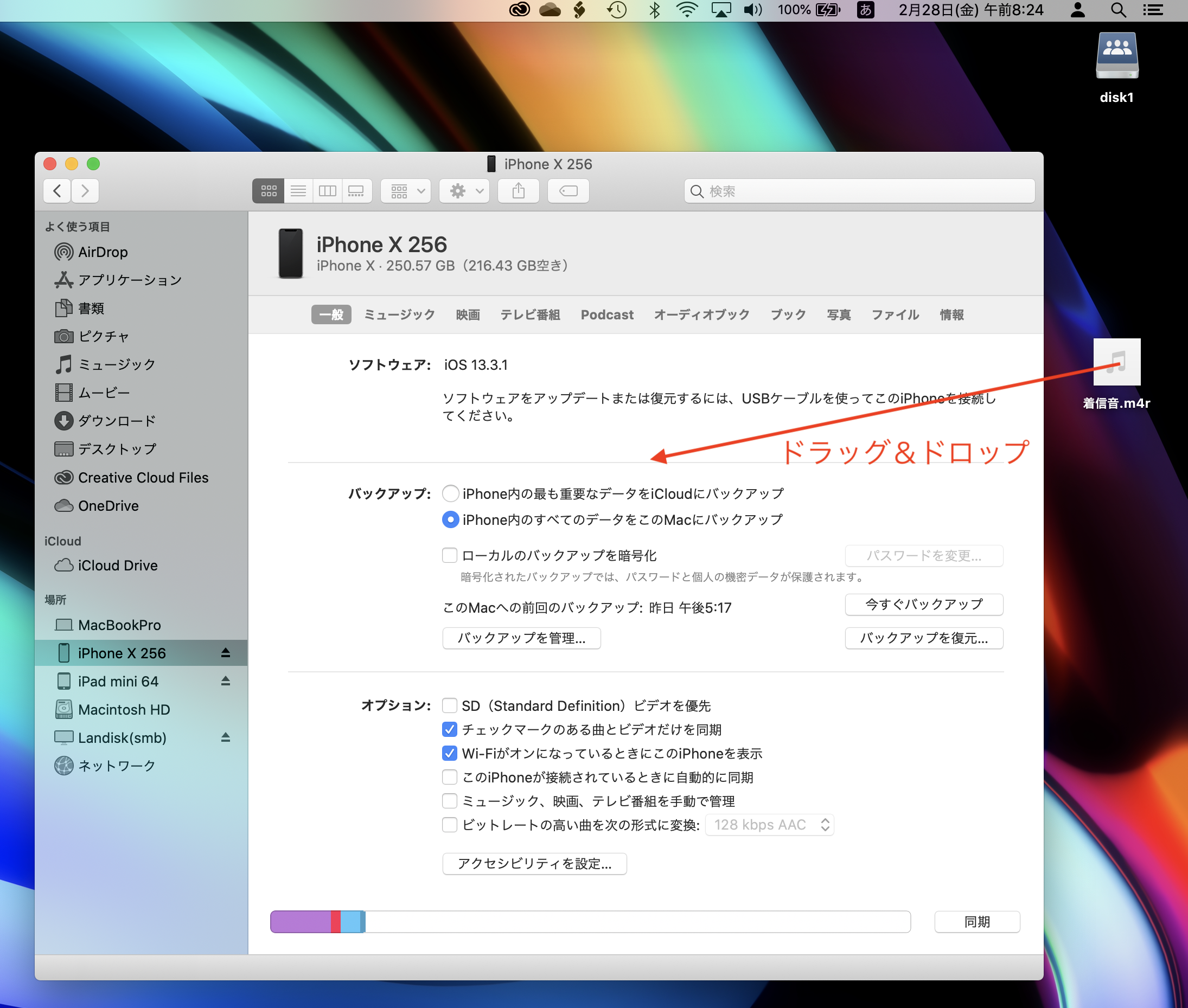Click the Share toolbar icon
This screenshot has width=1188, height=1008.
[x=519, y=191]
